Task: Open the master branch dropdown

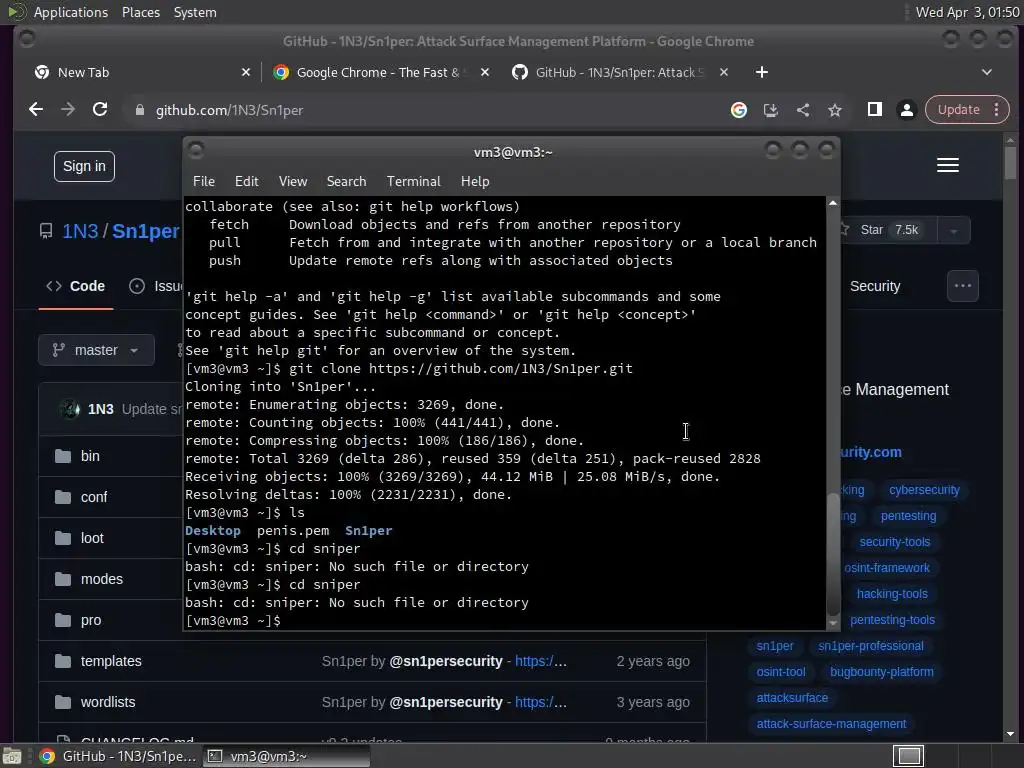Action: tap(96, 351)
